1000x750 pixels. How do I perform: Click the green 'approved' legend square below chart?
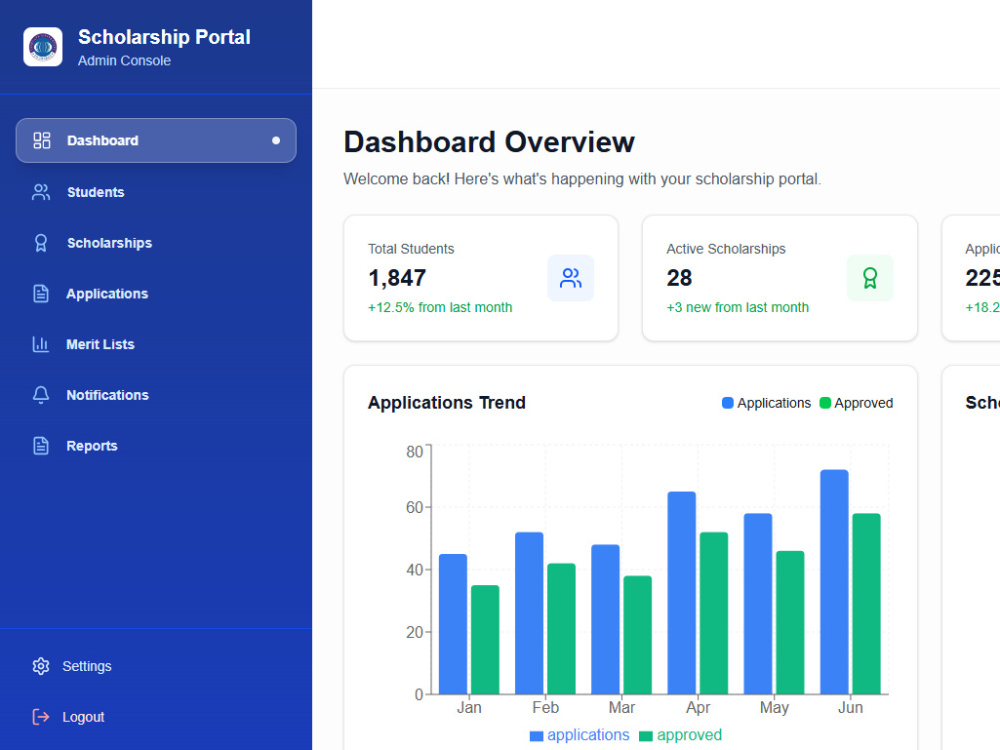pyautogui.click(x=645, y=736)
